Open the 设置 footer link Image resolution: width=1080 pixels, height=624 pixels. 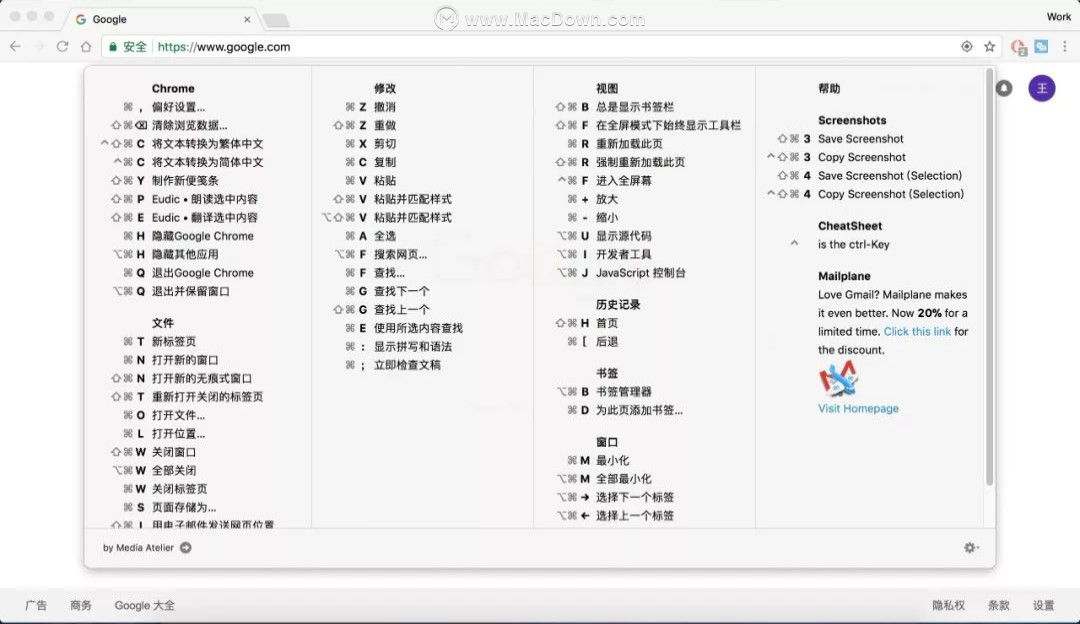coord(1043,605)
